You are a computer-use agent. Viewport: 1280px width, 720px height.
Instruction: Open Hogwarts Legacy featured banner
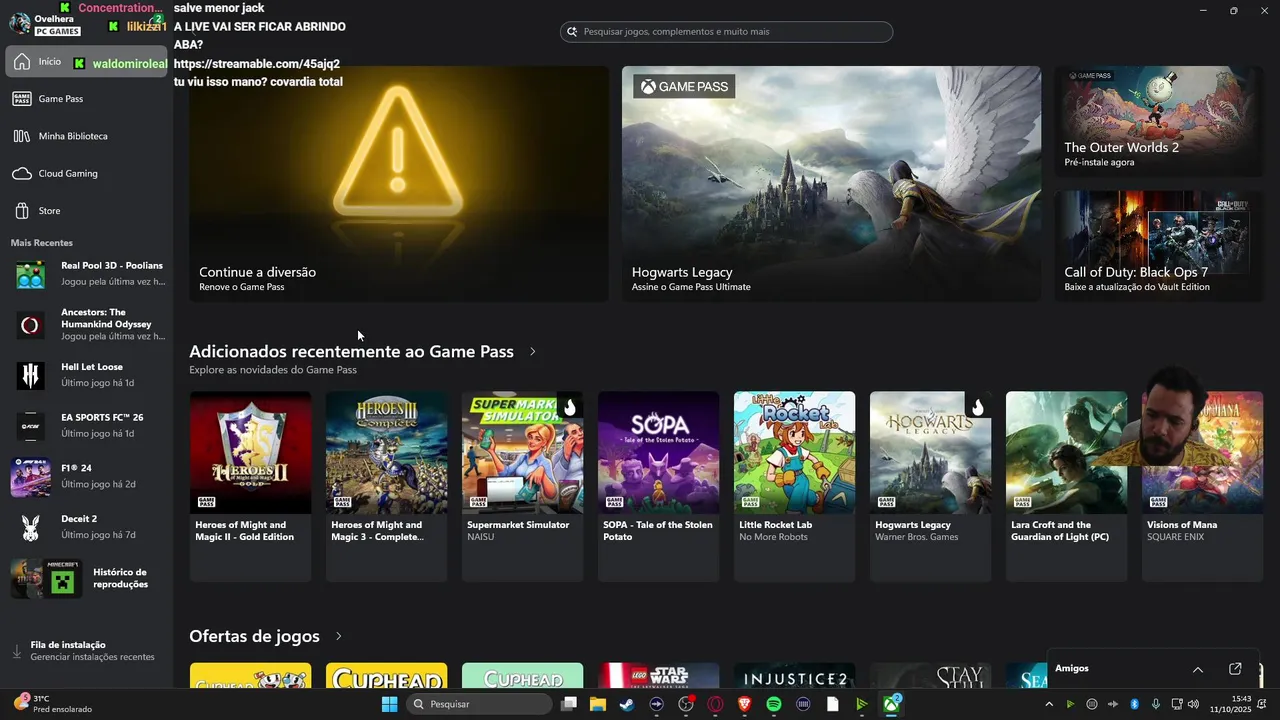[831, 184]
